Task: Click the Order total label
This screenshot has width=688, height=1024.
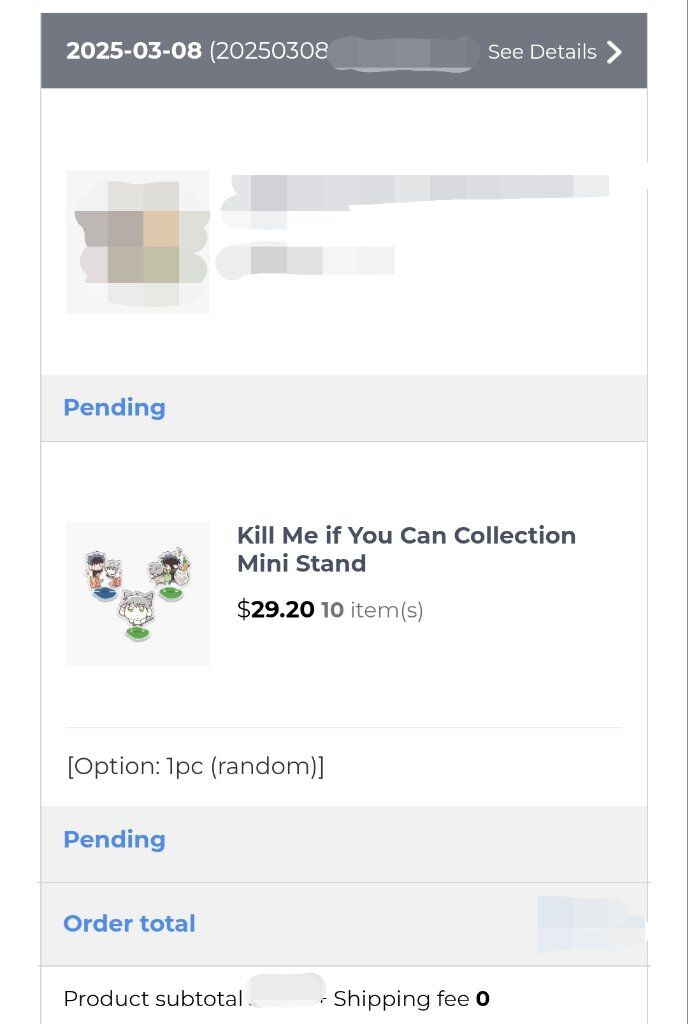Action: (129, 923)
